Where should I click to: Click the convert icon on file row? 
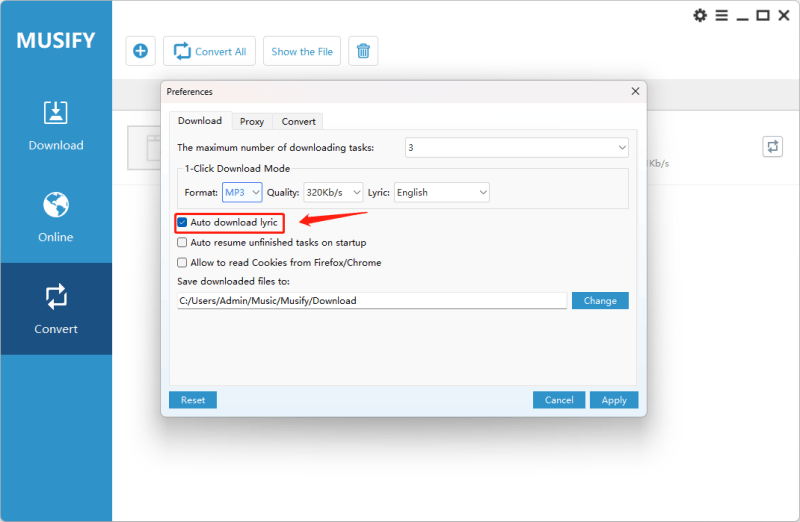[773, 146]
